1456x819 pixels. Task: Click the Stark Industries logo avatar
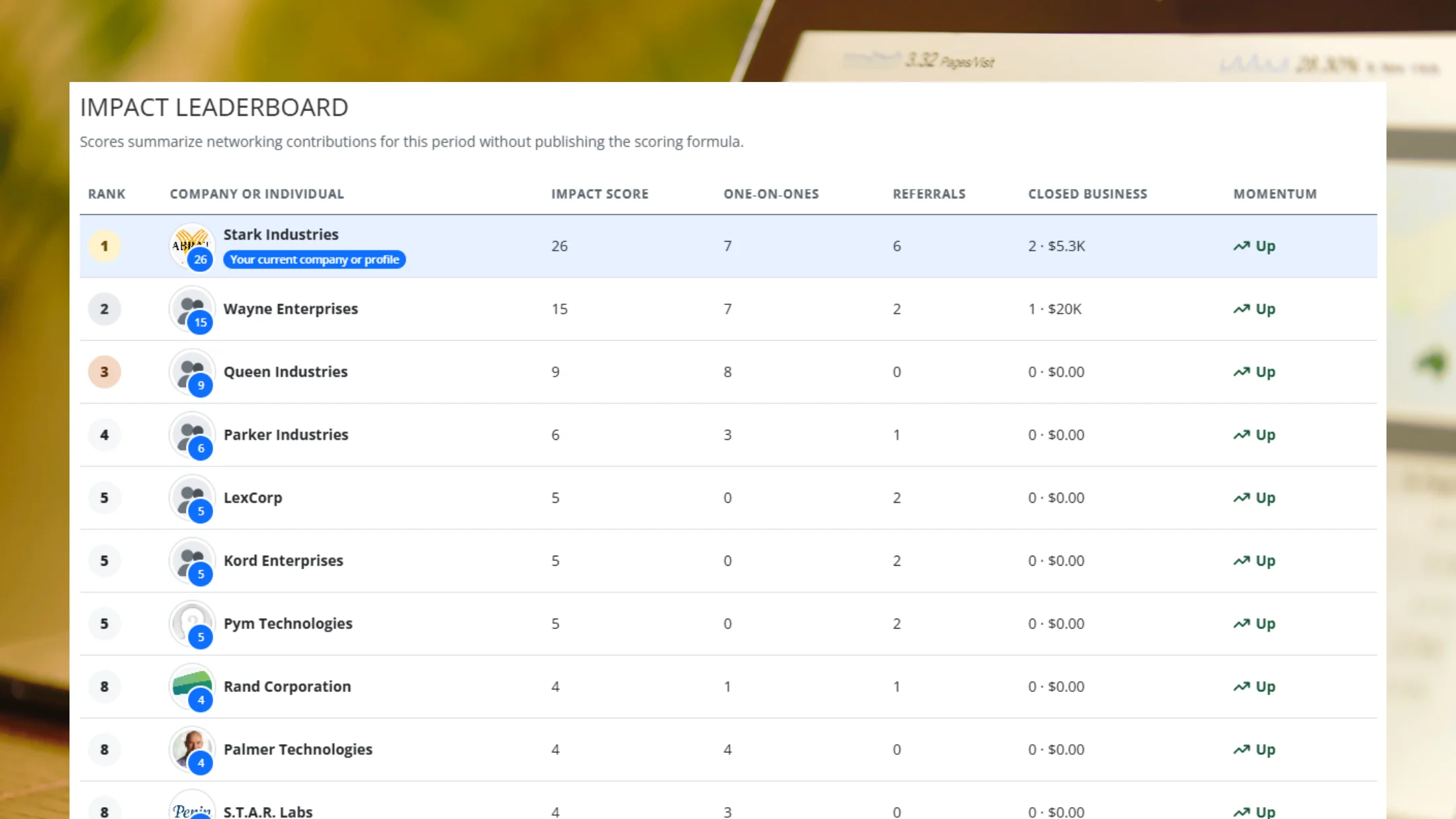(192, 246)
